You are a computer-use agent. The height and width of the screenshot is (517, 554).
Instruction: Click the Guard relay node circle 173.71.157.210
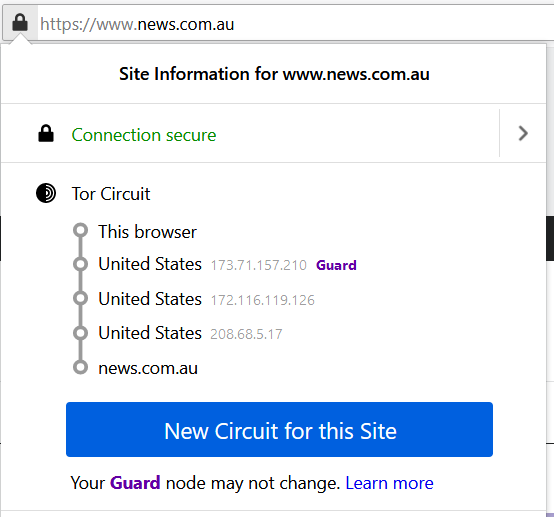[x=81, y=264]
